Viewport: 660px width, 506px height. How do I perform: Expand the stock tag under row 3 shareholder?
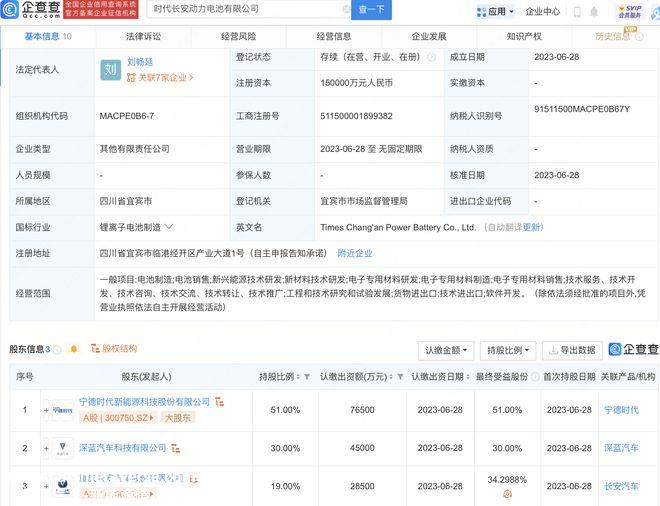coord(118,493)
